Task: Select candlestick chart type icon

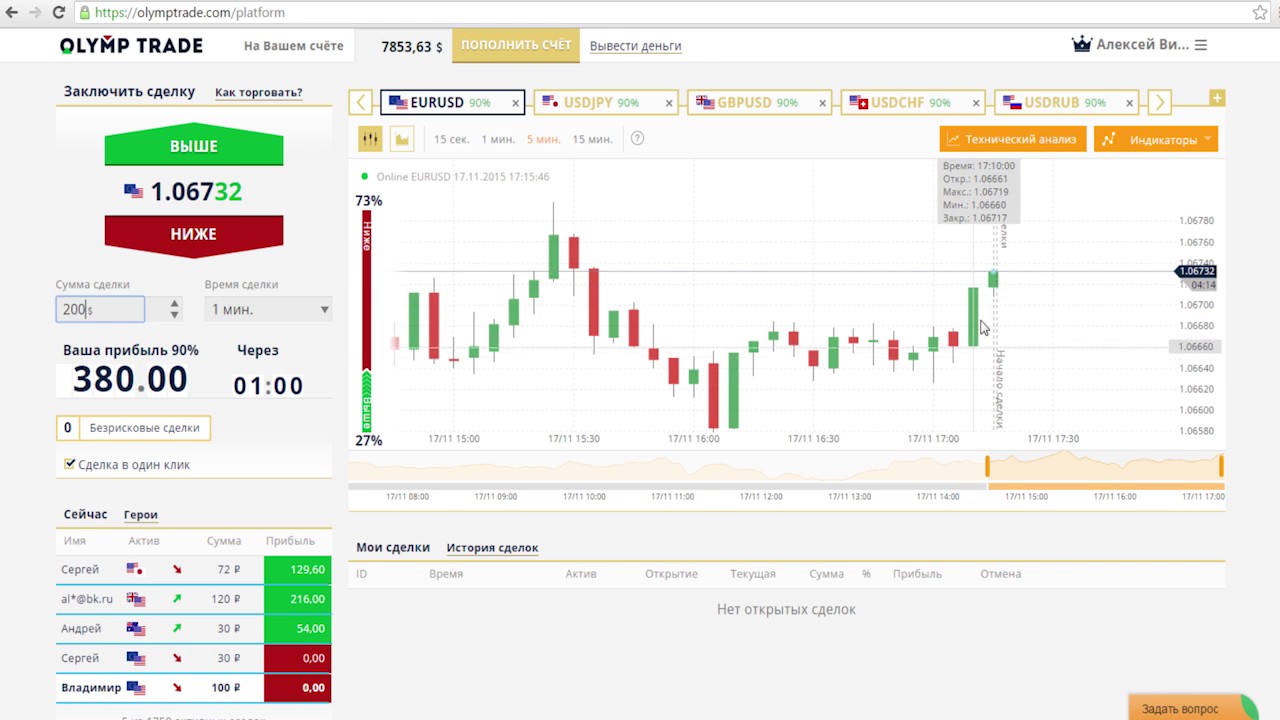Action: pyautogui.click(x=371, y=139)
